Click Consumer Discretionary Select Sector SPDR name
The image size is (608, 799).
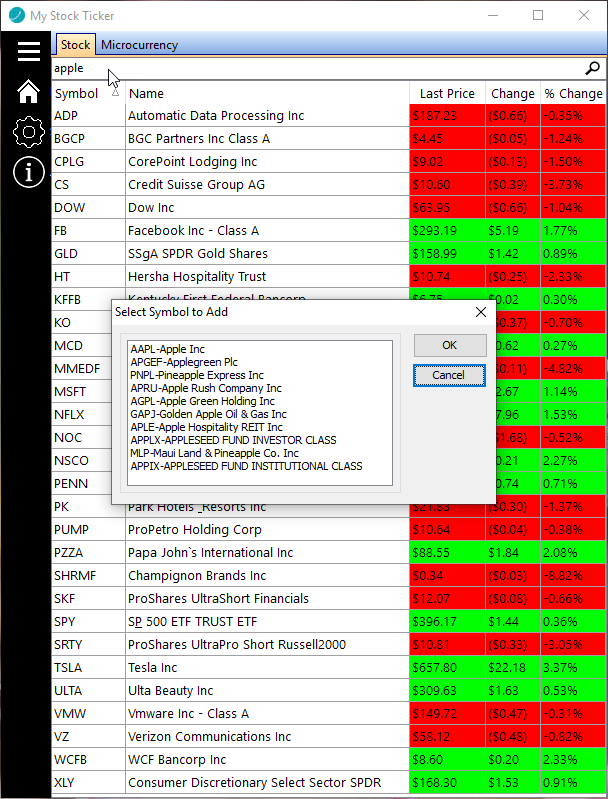click(x=268, y=783)
